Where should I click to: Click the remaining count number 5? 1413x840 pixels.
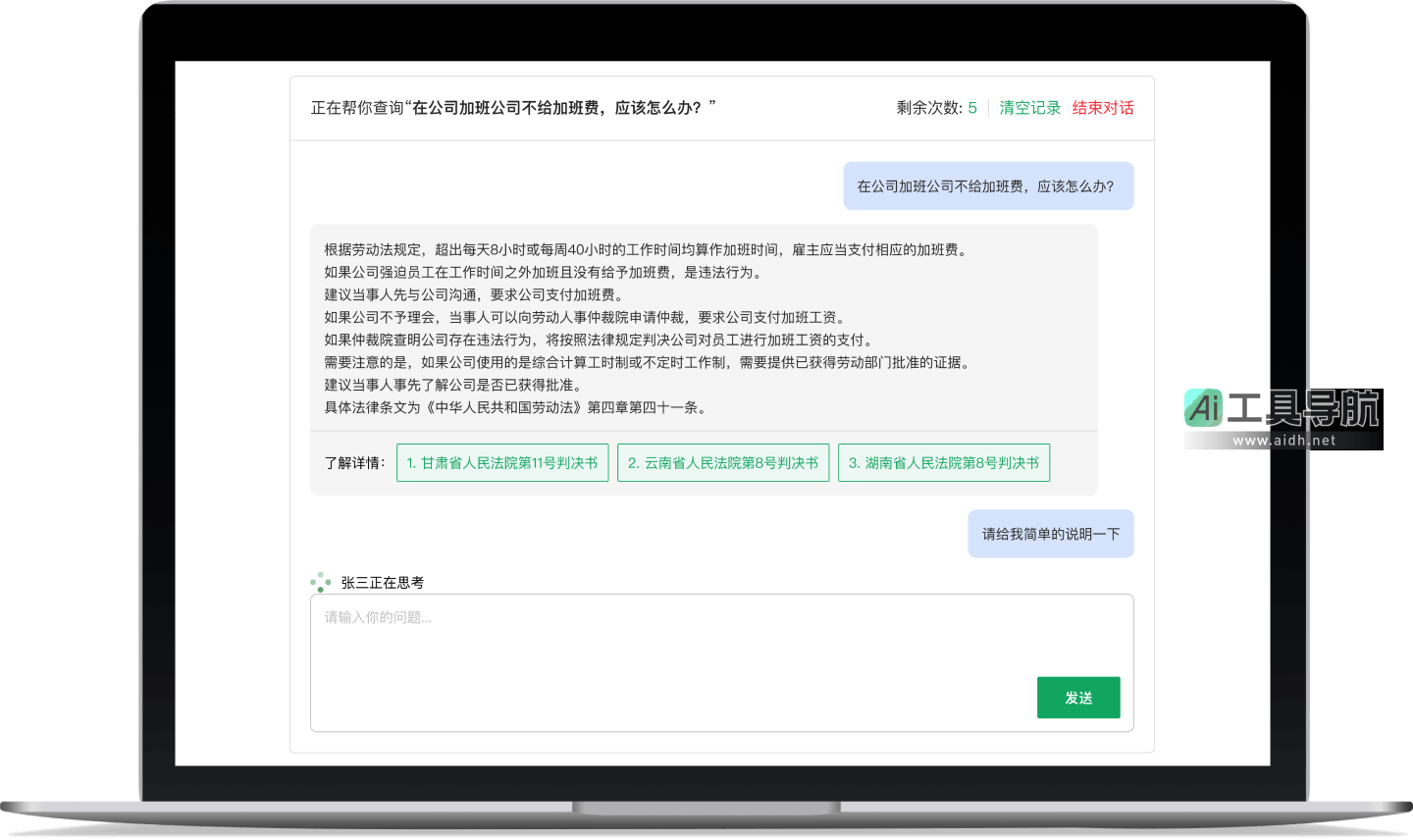(972, 108)
